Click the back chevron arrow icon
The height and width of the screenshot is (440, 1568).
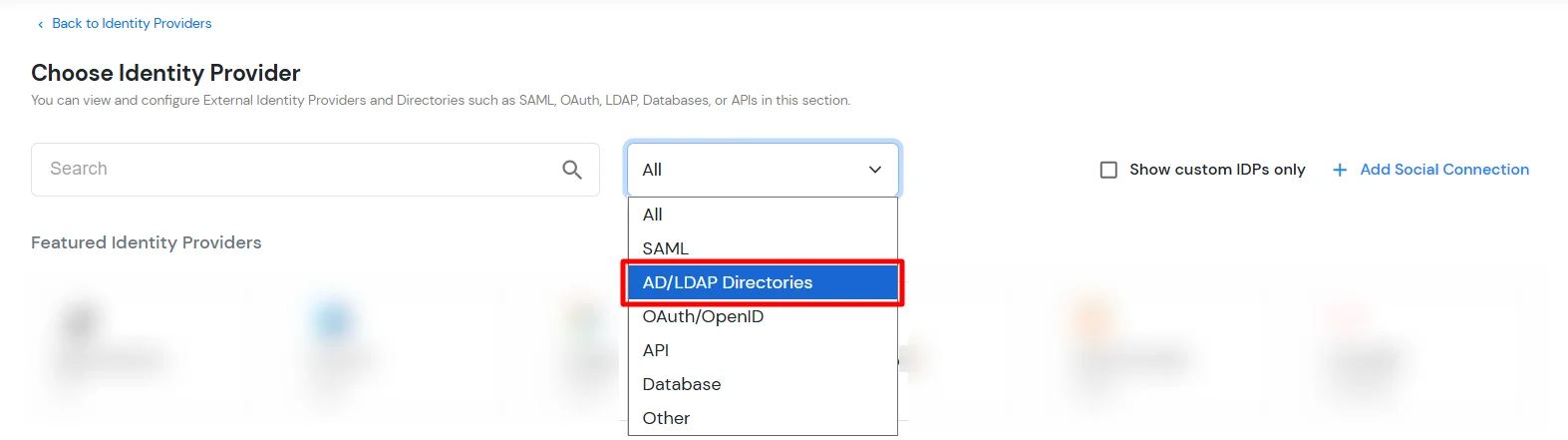(40, 24)
